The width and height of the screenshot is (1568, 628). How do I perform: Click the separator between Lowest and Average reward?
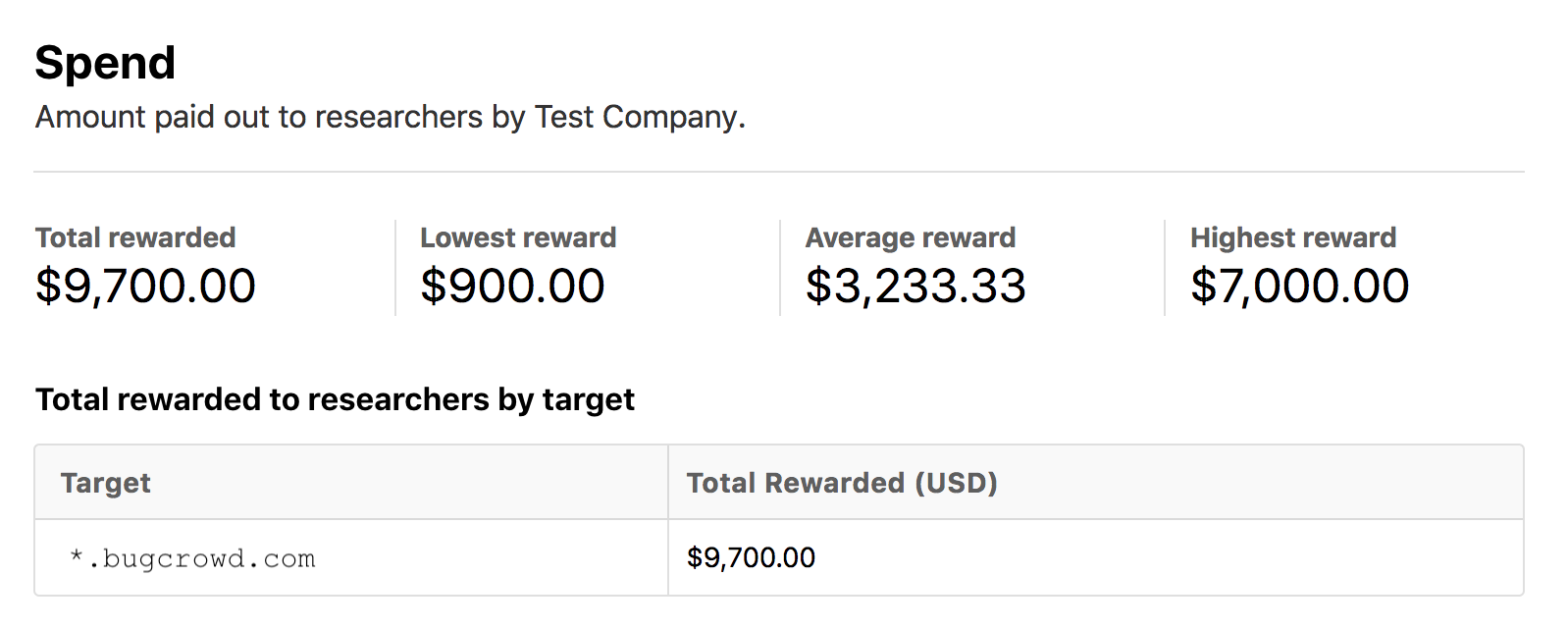(780, 268)
